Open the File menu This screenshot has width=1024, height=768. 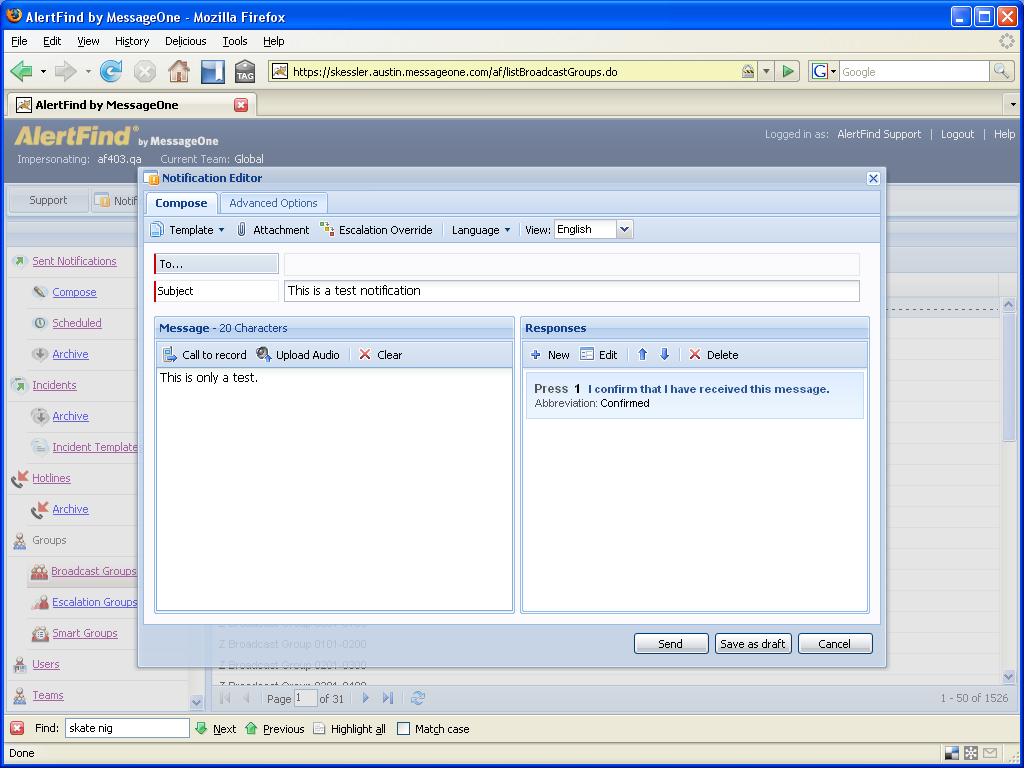(x=20, y=41)
